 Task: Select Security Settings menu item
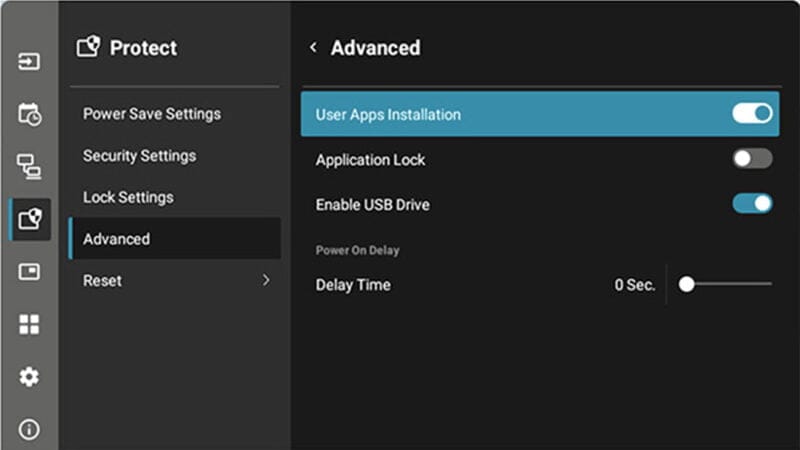coord(139,156)
